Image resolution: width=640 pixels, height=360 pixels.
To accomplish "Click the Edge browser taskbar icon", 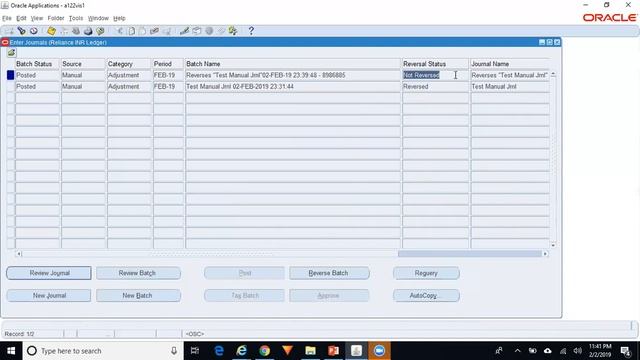I will pyautogui.click(x=219, y=351).
